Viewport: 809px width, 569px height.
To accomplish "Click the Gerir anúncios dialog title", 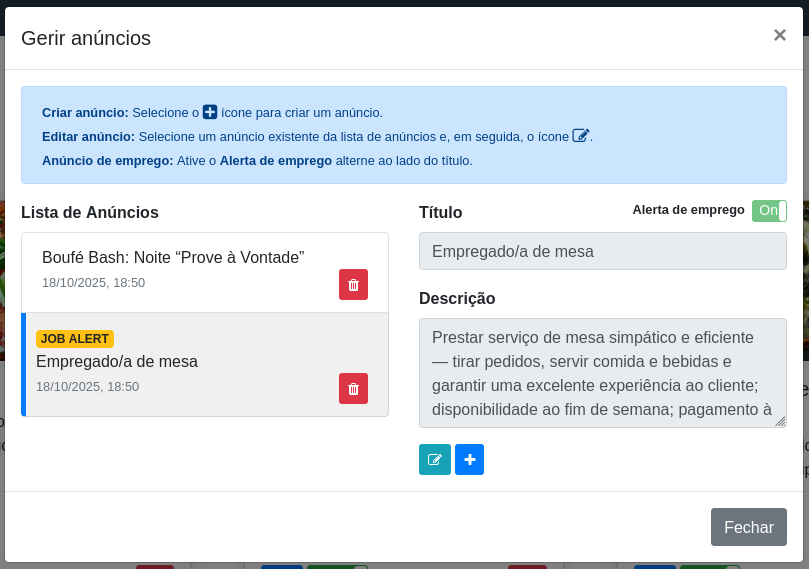I will pyautogui.click(x=86, y=38).
